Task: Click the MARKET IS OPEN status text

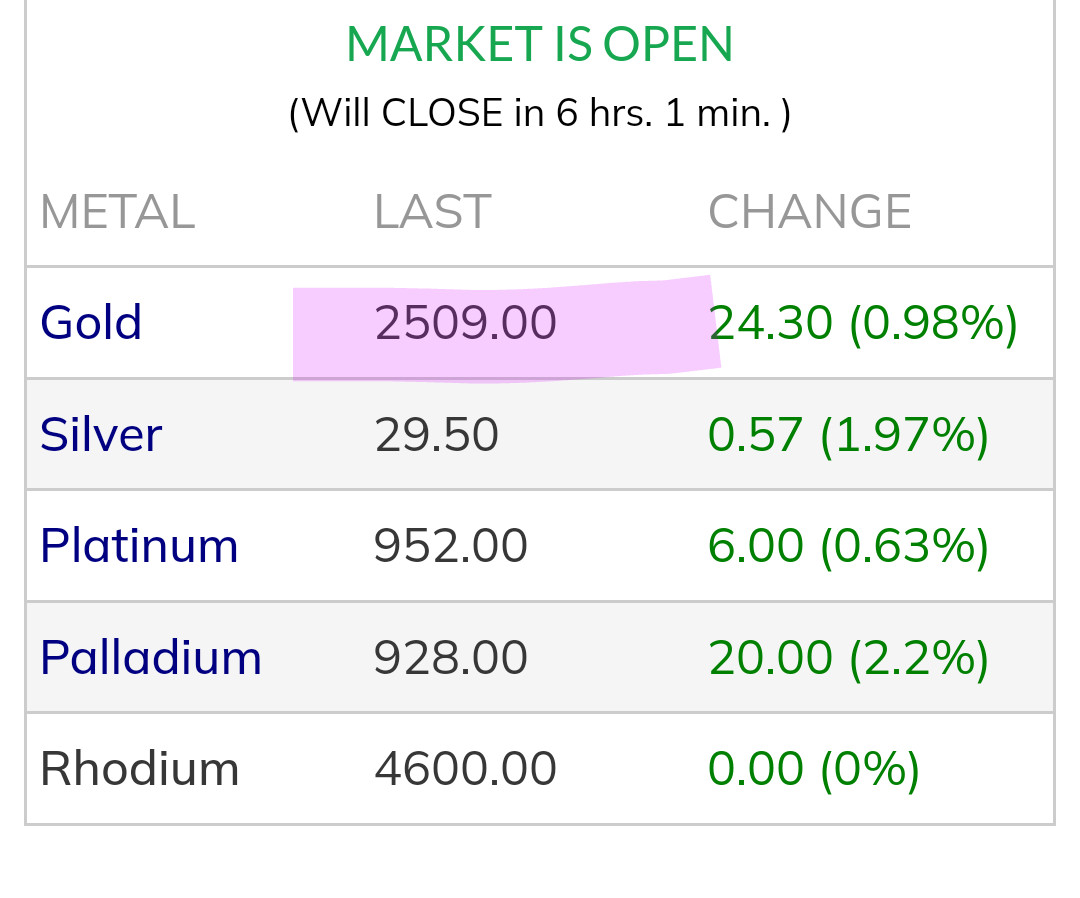Action: (x=540, y=44)
